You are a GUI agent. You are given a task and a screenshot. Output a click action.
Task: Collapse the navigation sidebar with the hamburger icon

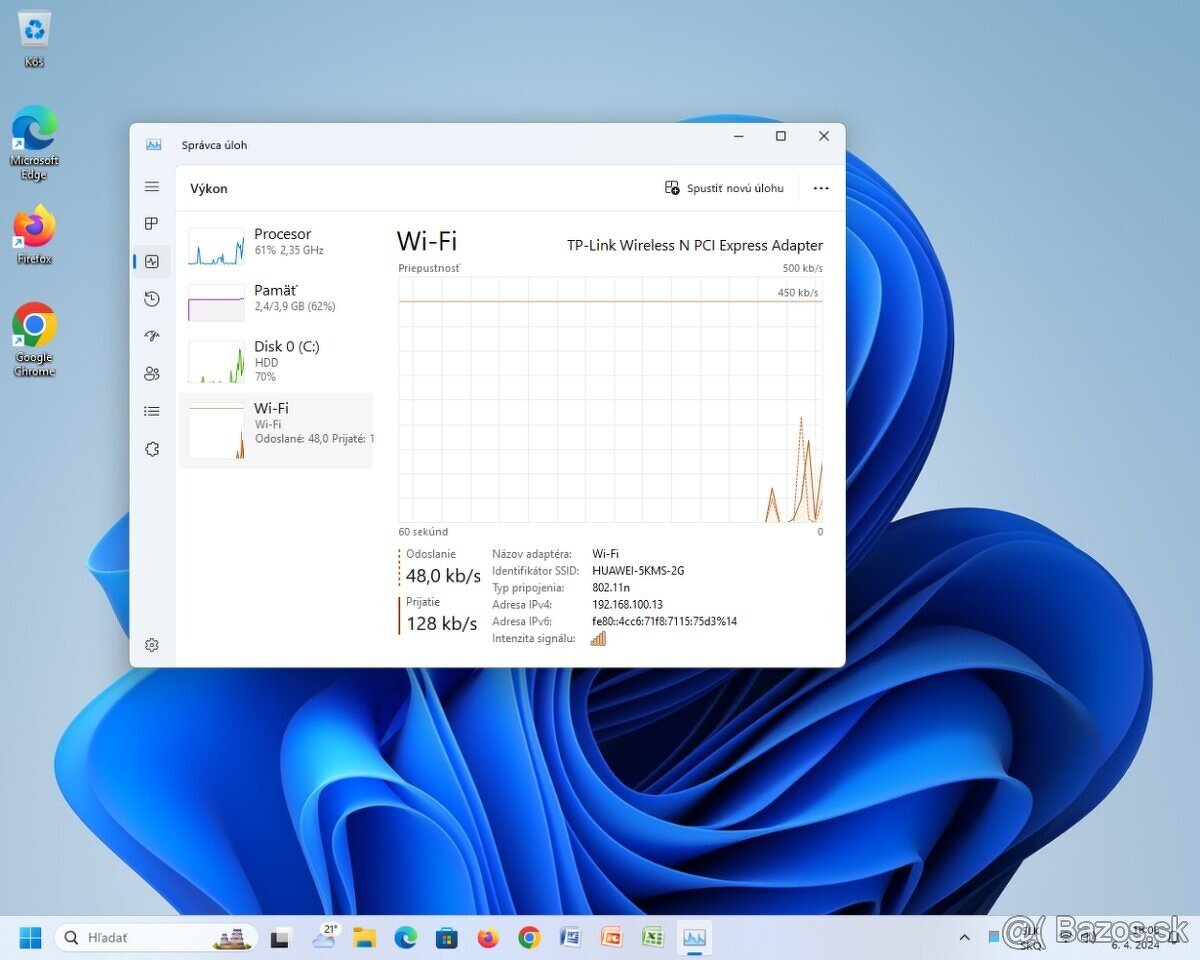[152, 186]
